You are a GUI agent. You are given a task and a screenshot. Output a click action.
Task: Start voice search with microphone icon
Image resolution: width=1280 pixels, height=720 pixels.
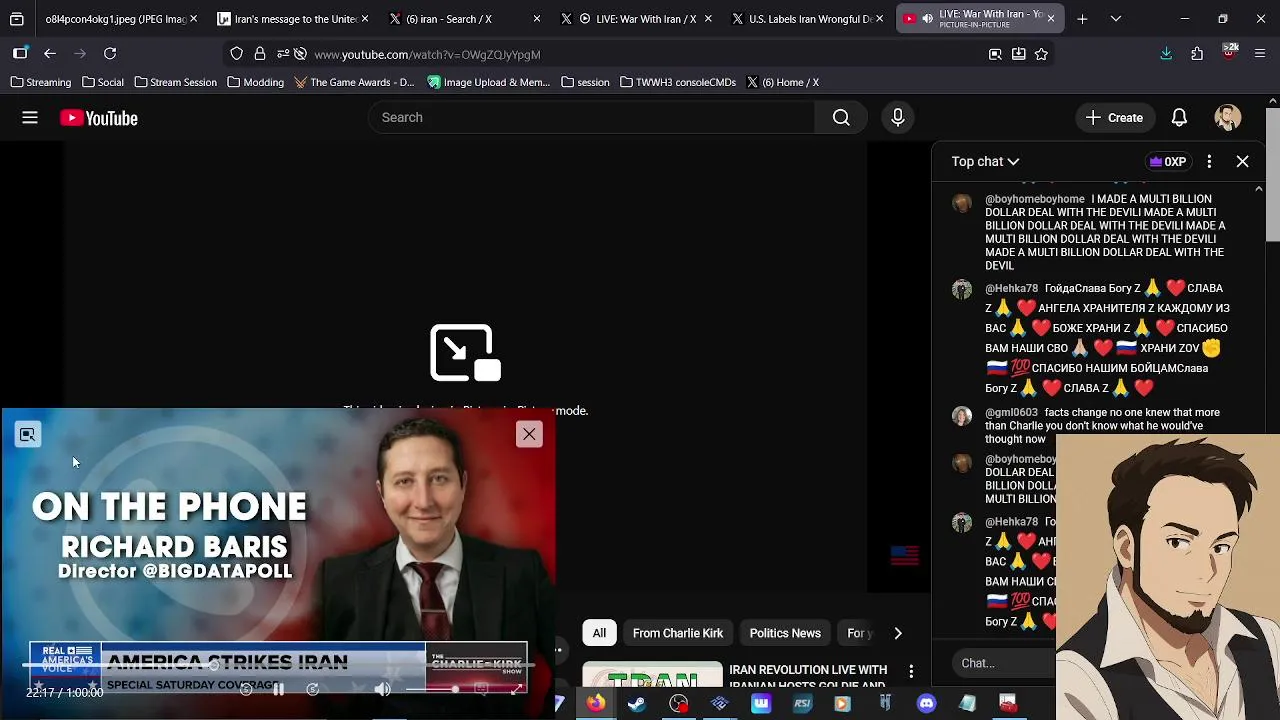tap(898, 118)
